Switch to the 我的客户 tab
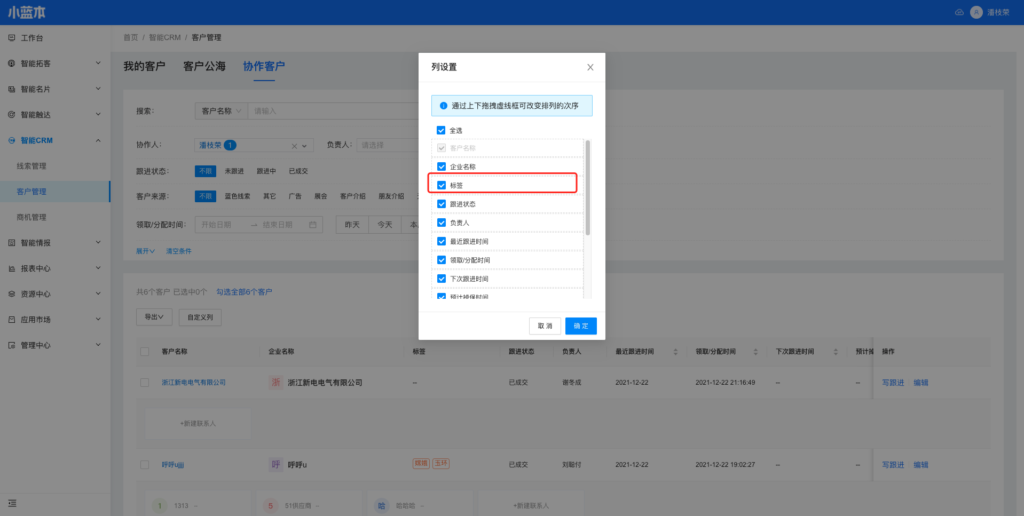The image size is (1024, 516). pyautogui.click(x=144, y=67)
